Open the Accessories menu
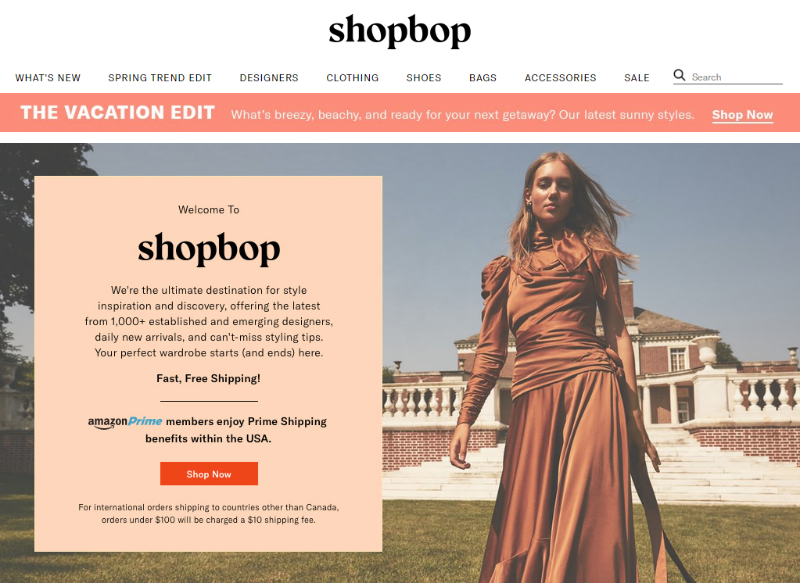Image resolution: width=800 pixels, height=583 pixels. coord(560,78)
